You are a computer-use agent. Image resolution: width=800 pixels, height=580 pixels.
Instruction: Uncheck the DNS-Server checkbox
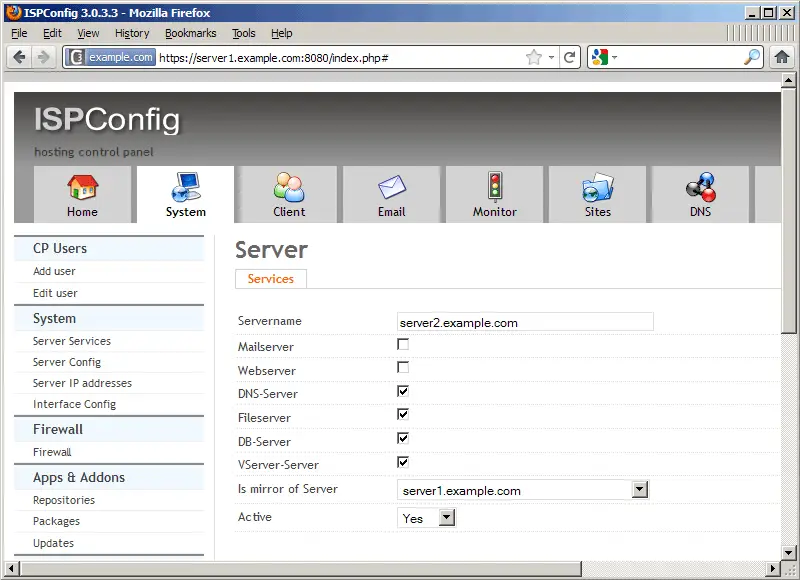tap(403, 391)
